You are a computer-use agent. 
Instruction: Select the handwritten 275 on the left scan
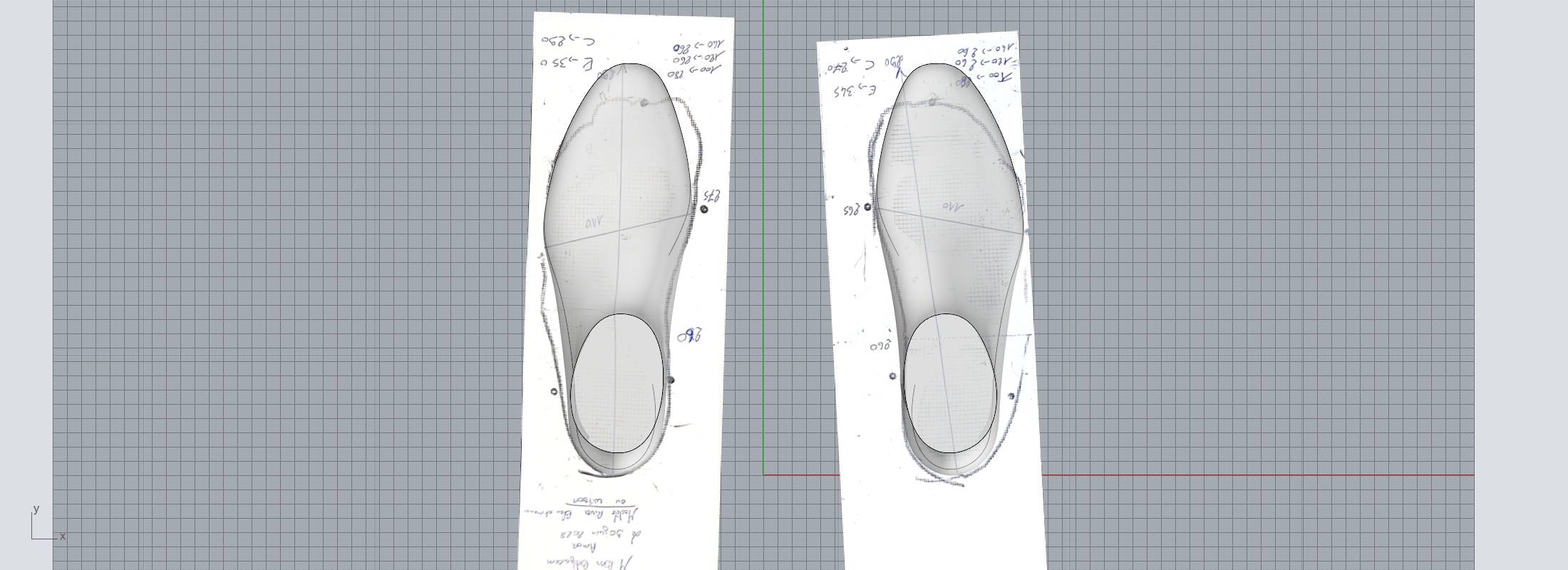[713, 195]
